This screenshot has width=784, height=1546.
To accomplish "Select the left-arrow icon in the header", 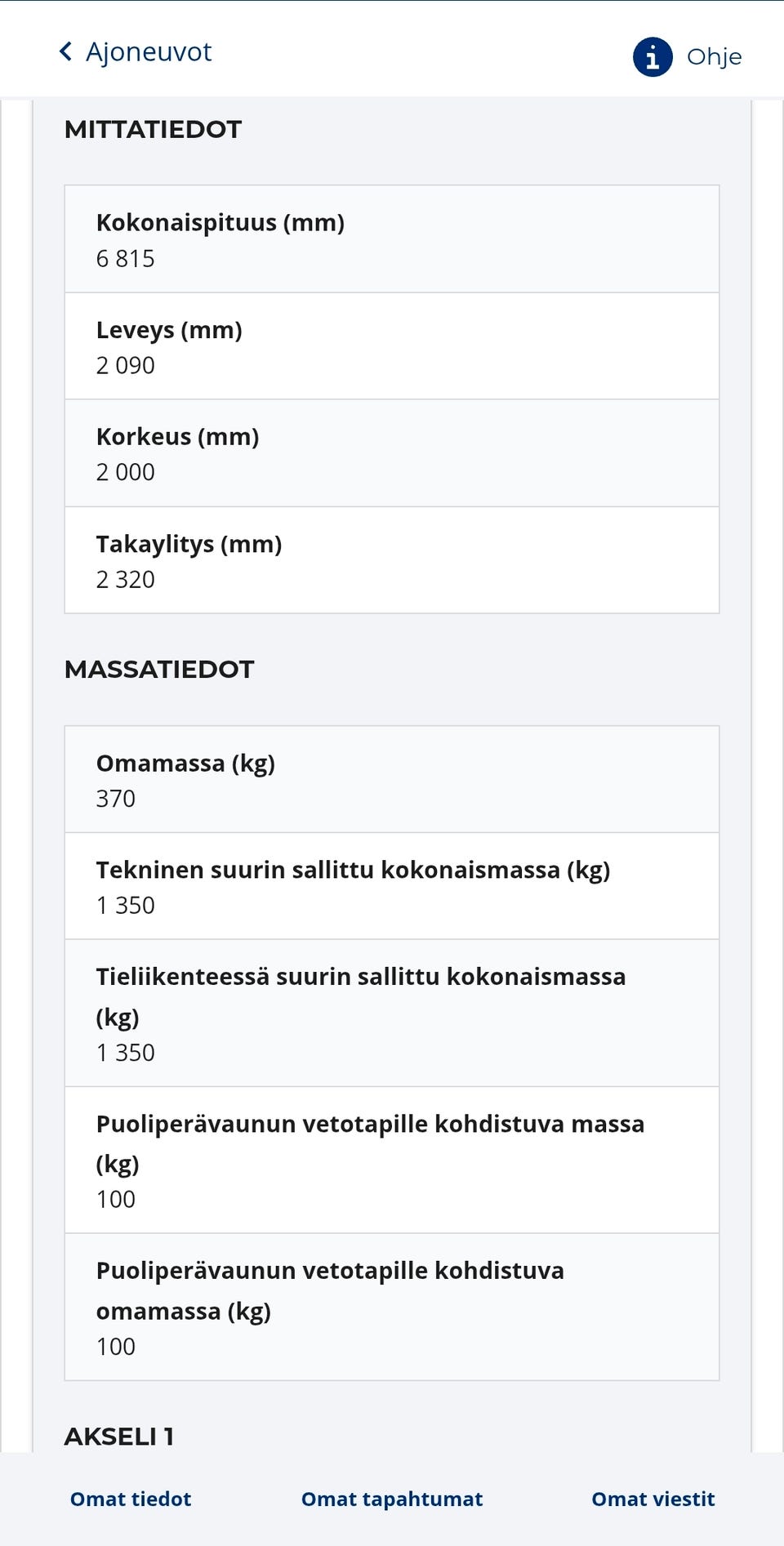I will (x=65, y=51).
